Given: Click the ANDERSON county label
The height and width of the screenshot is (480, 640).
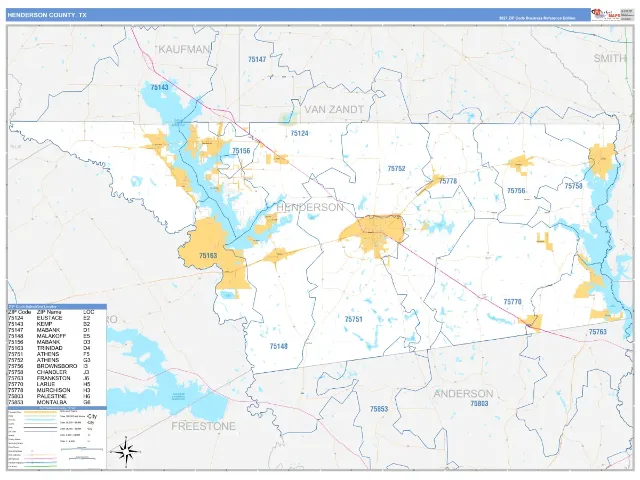Looking at the screenshot, I should [463, 394].
